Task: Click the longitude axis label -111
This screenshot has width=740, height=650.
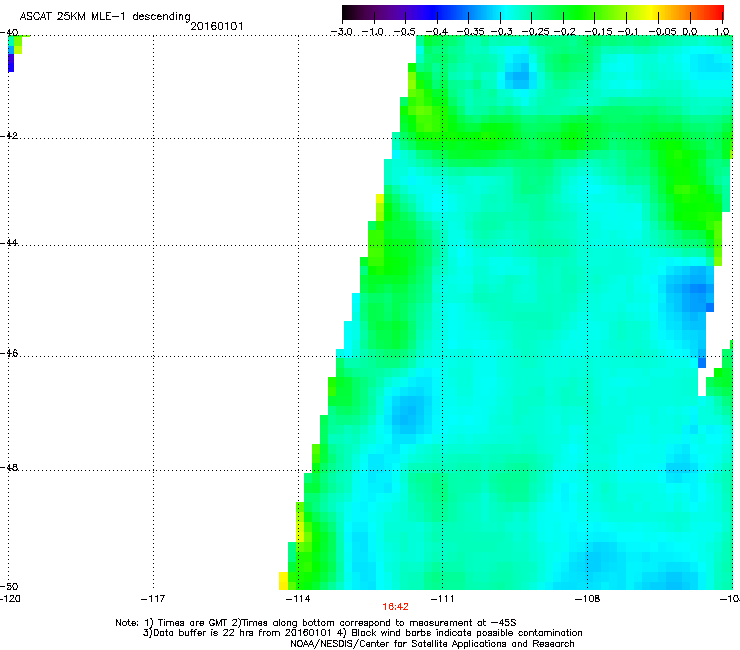Action: point(442,599)
